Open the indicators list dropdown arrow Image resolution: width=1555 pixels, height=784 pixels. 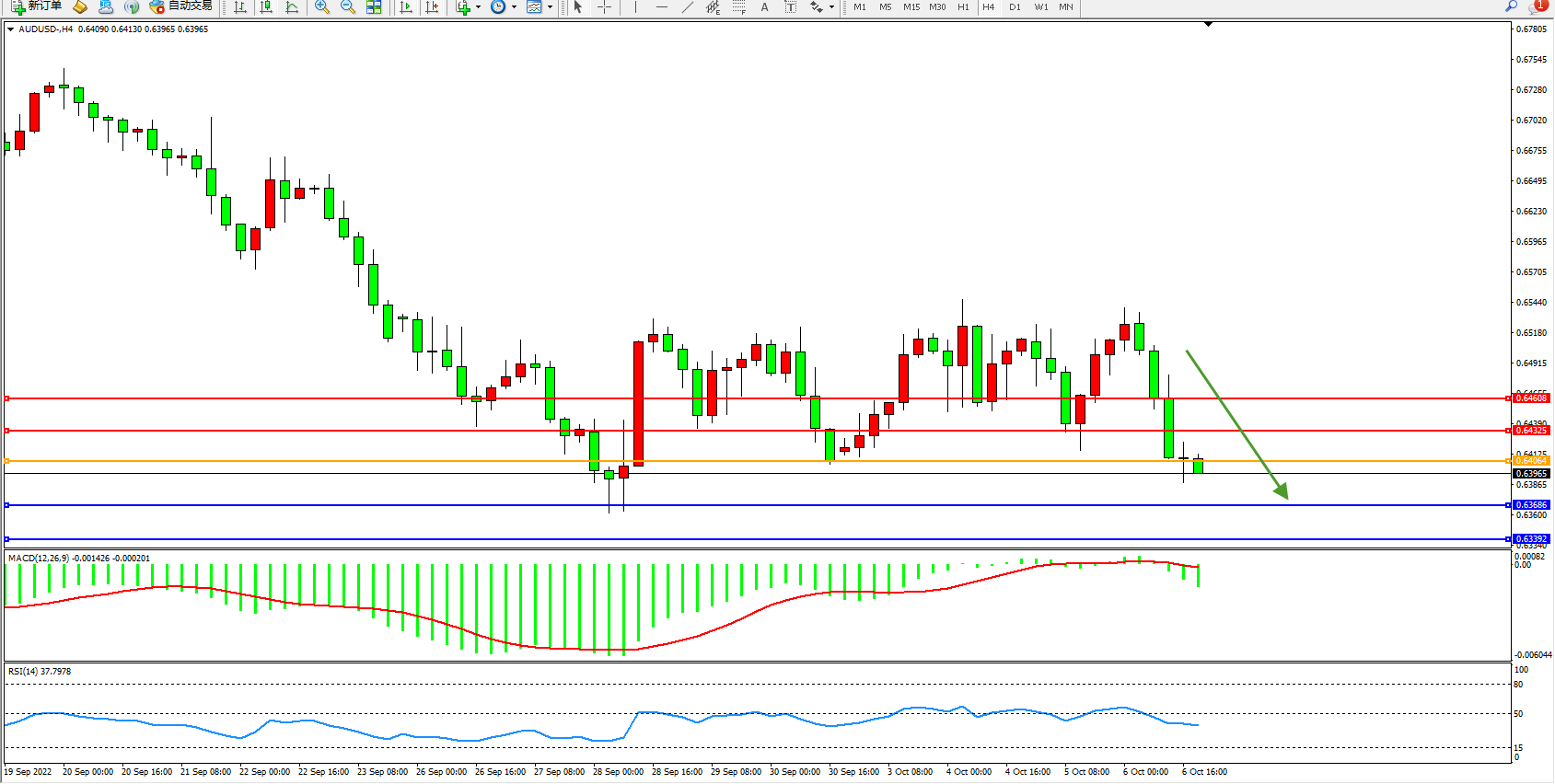(478, 7)
